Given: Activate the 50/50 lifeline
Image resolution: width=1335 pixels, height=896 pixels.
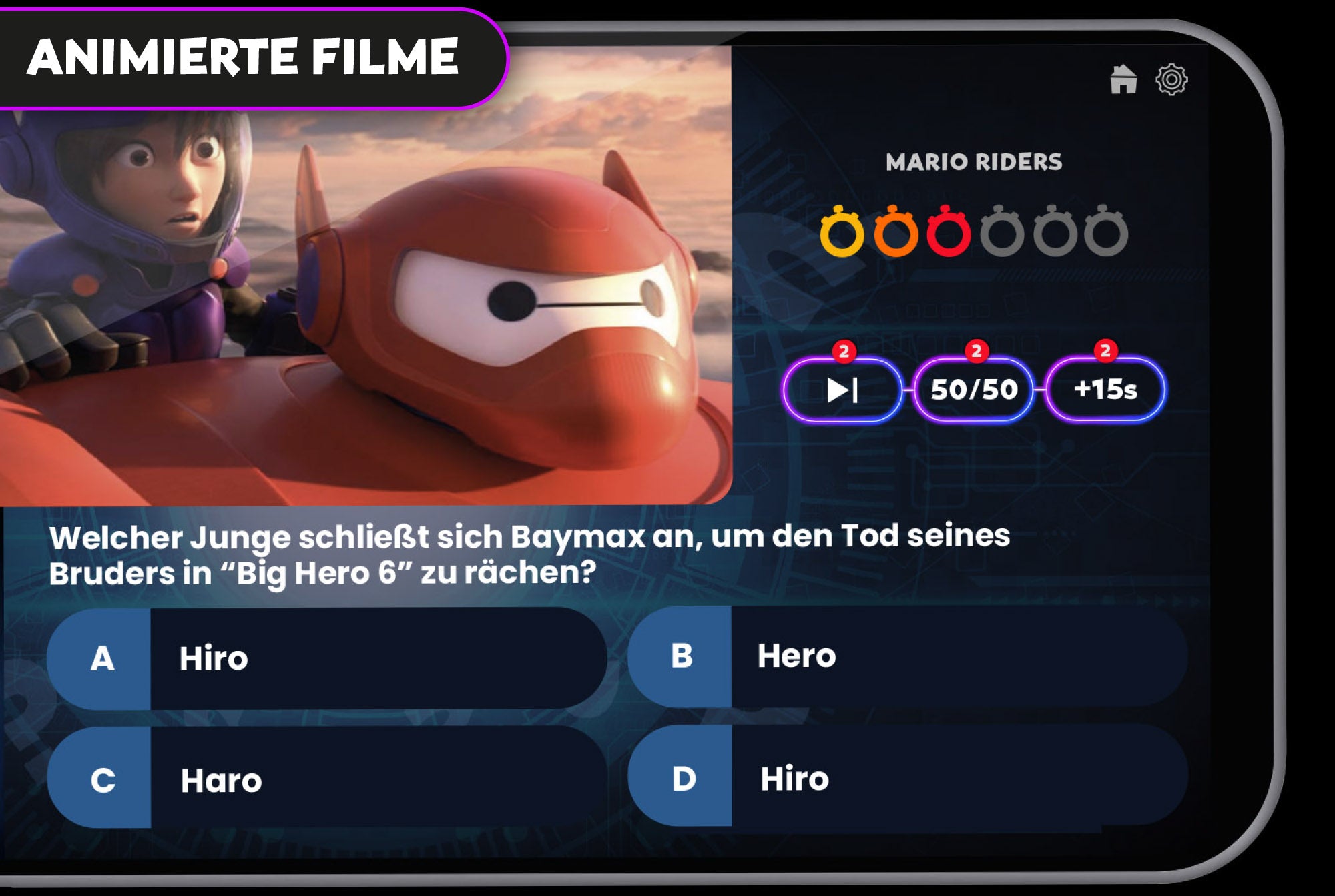Looking at the screenshot, I should tap(974, 390).
